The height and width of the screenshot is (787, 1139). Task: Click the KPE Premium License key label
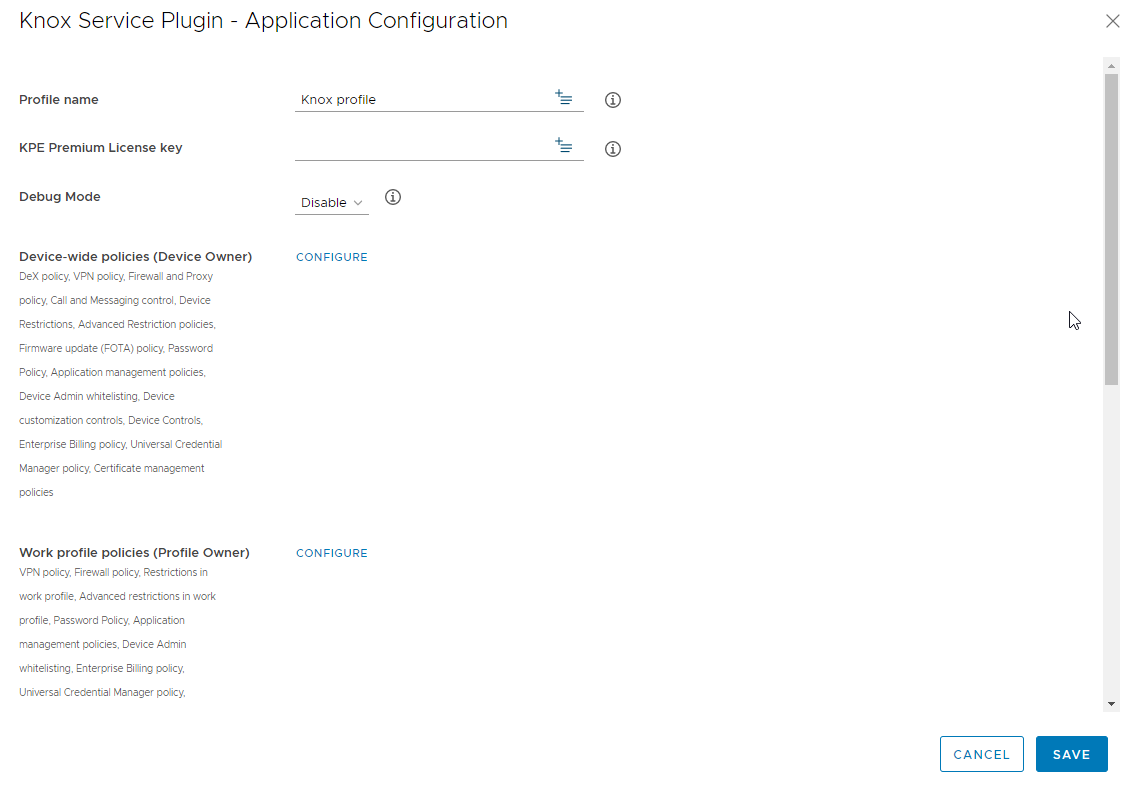pyautogui.click(x=100, y=148)
